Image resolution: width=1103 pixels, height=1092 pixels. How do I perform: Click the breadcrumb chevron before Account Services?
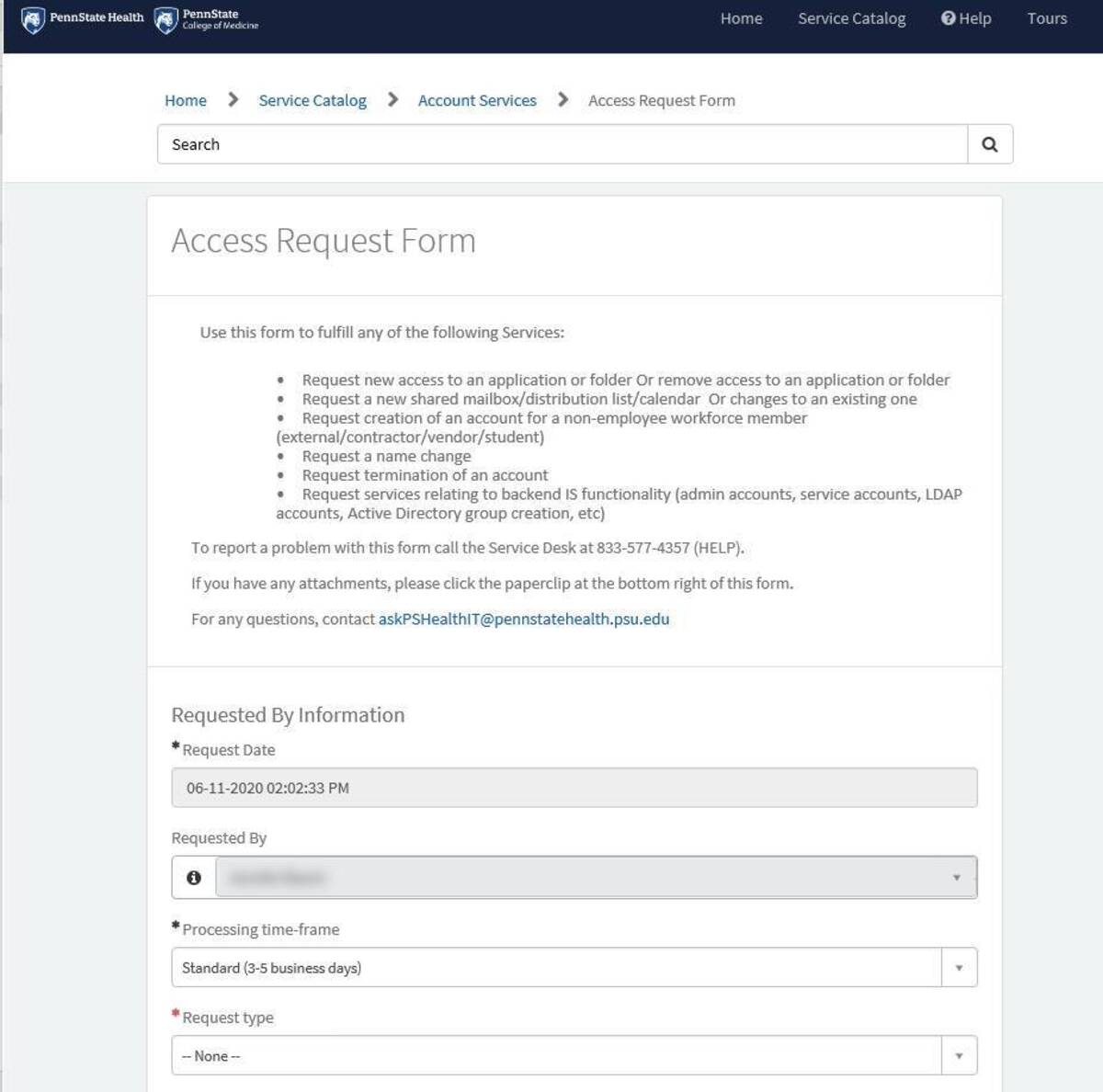(x=392, y=99)
